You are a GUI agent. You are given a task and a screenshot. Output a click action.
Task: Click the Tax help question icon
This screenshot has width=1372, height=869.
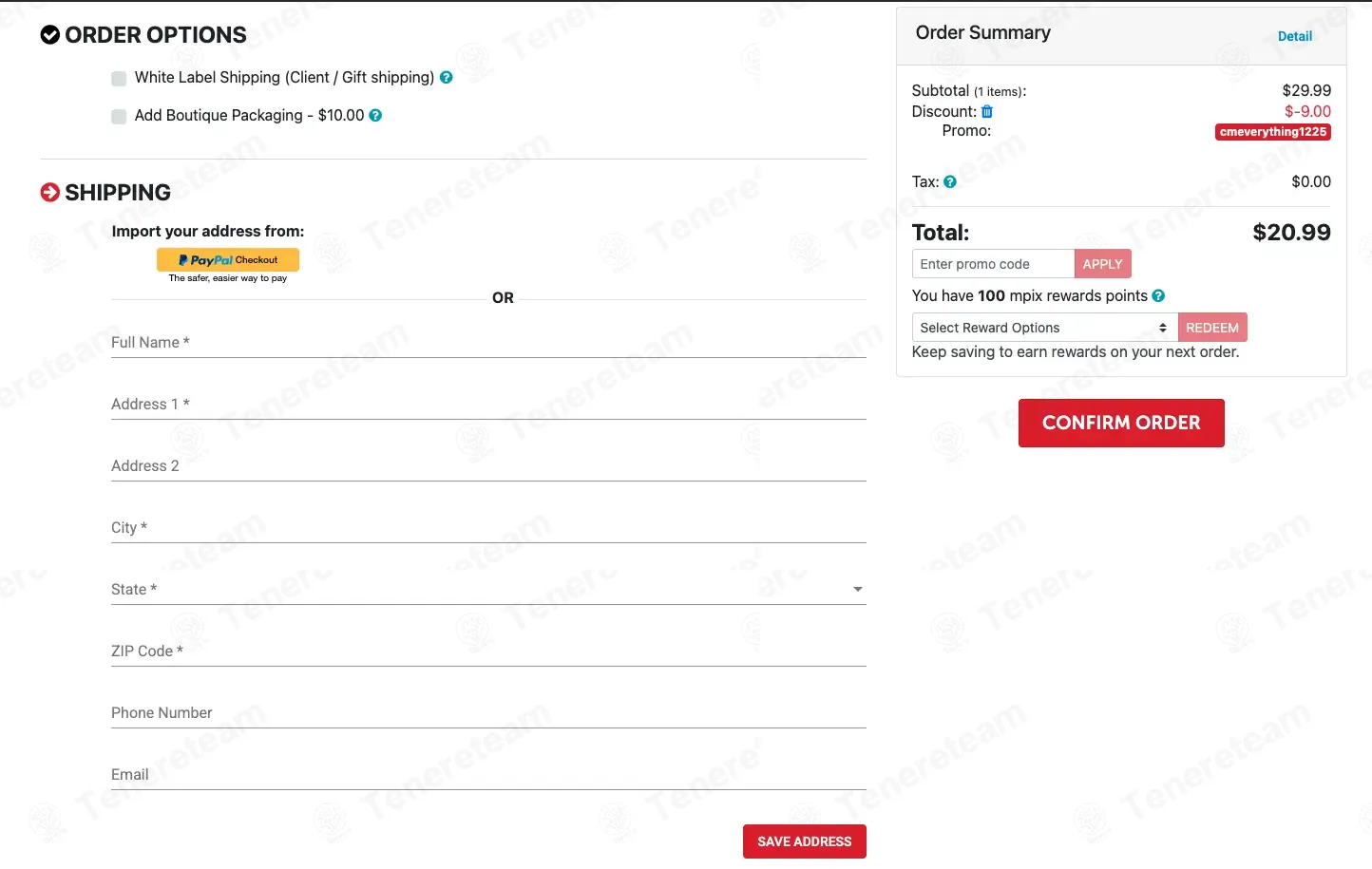tap(950, 182)
